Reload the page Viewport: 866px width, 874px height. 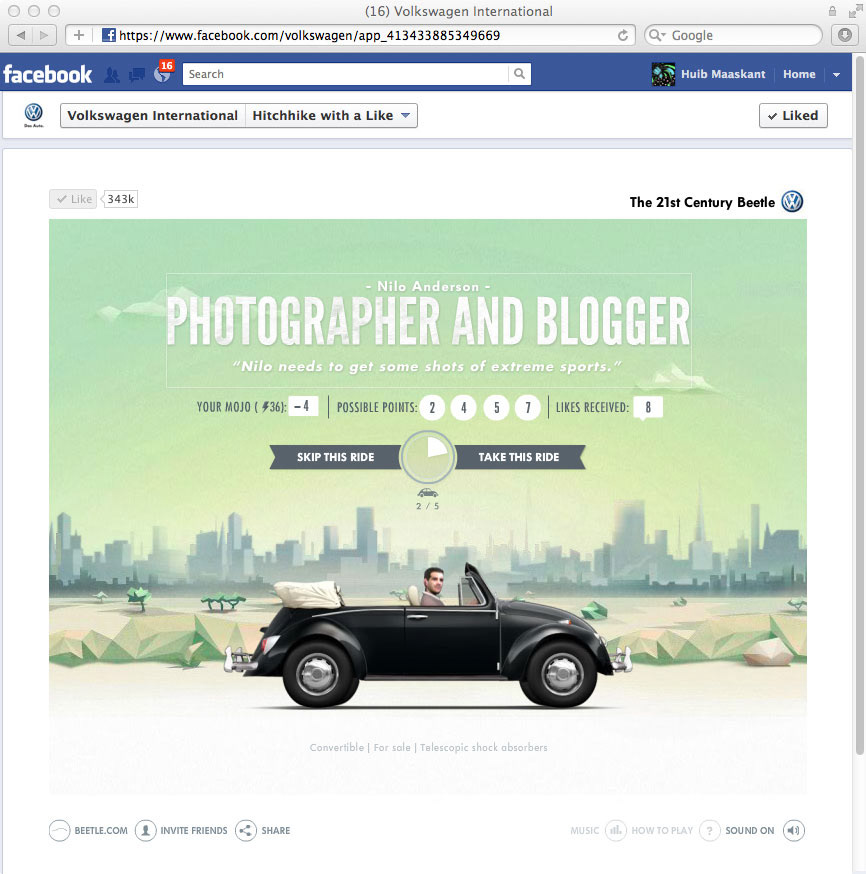(622, 35)
